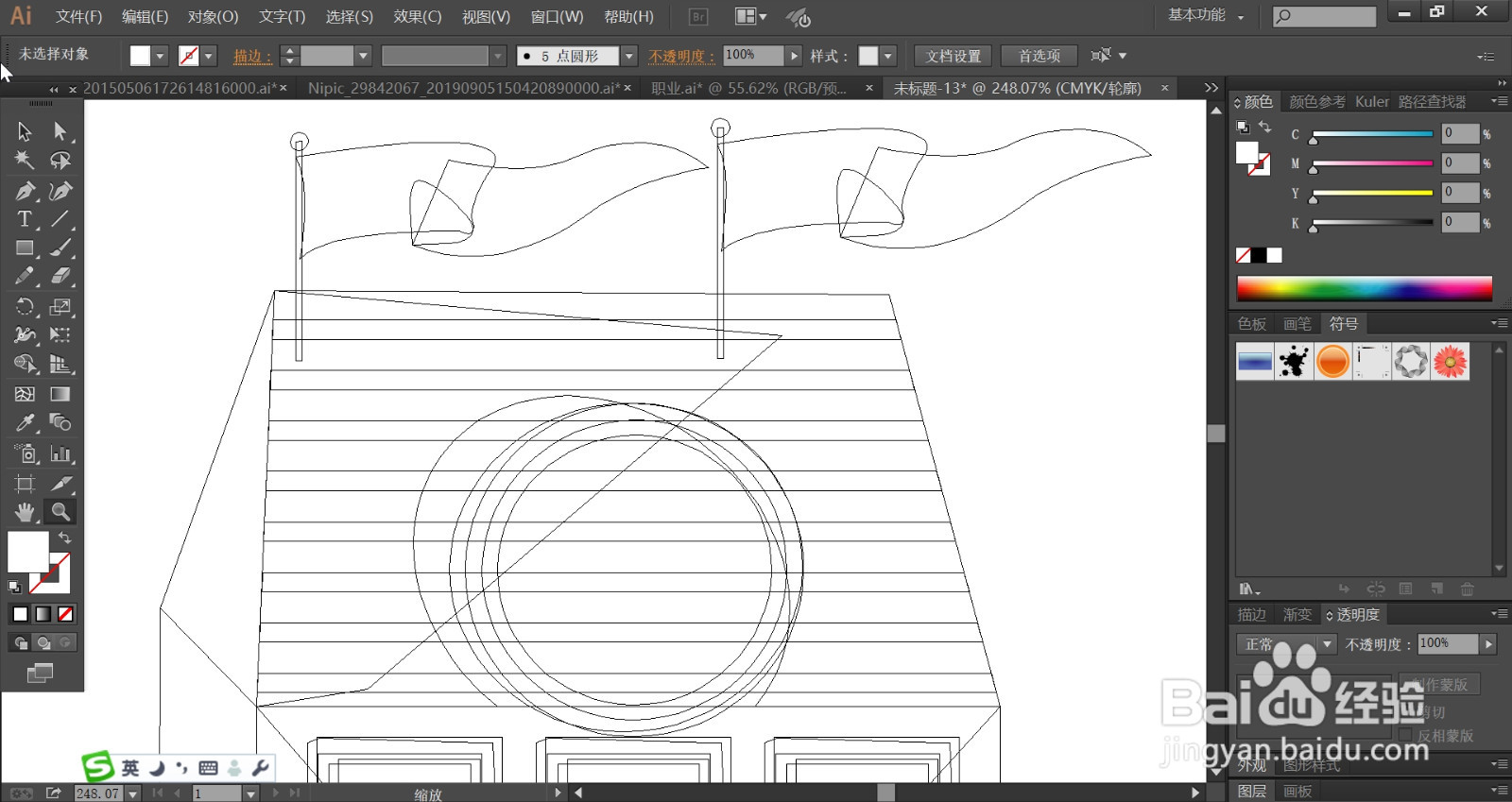Screen dimensions: 1512x802
Task: Open the 文件(F) menu
Action: tap(78, 17)
